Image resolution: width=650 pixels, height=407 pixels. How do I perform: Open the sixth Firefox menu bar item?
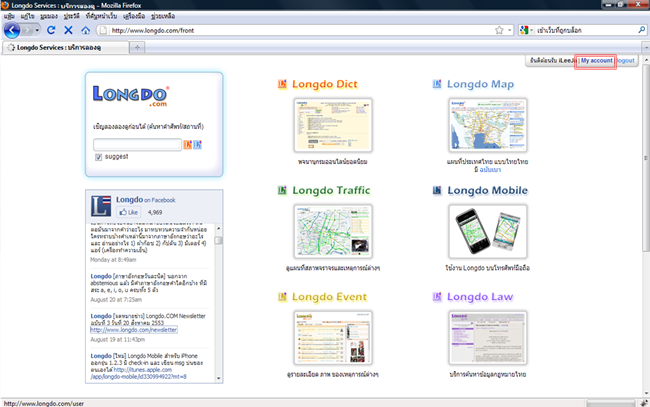(x=134, y=16)
